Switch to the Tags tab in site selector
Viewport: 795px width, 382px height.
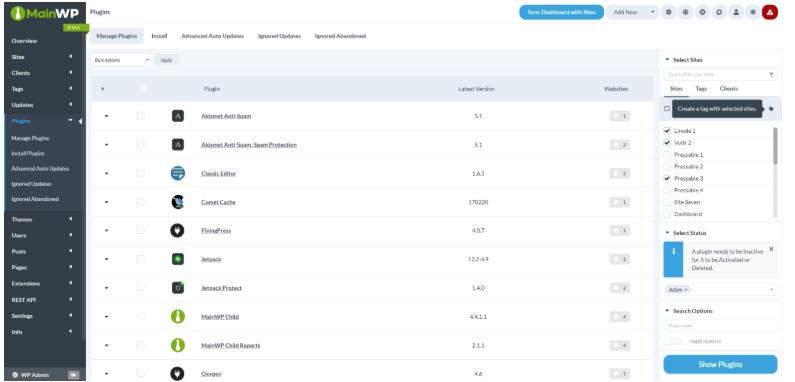tap(701, 88)
